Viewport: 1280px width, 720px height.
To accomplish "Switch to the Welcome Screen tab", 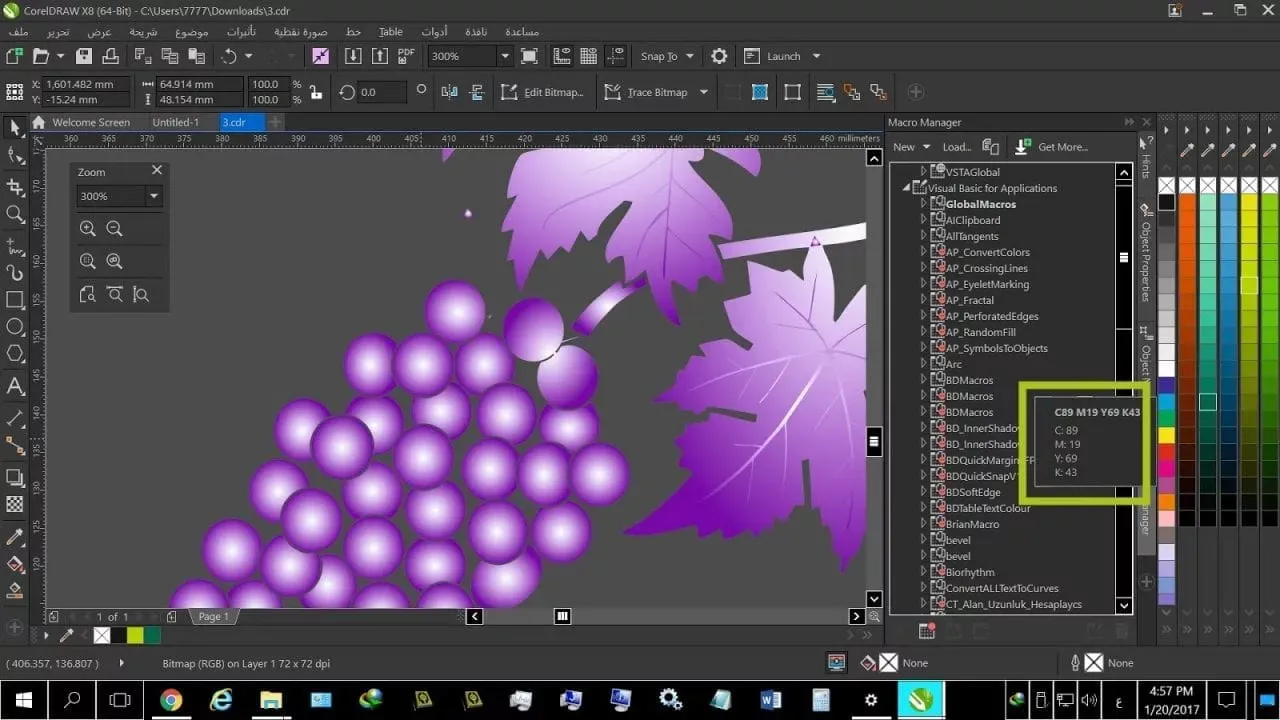I will pyautogui.click(x=90, y=122).
